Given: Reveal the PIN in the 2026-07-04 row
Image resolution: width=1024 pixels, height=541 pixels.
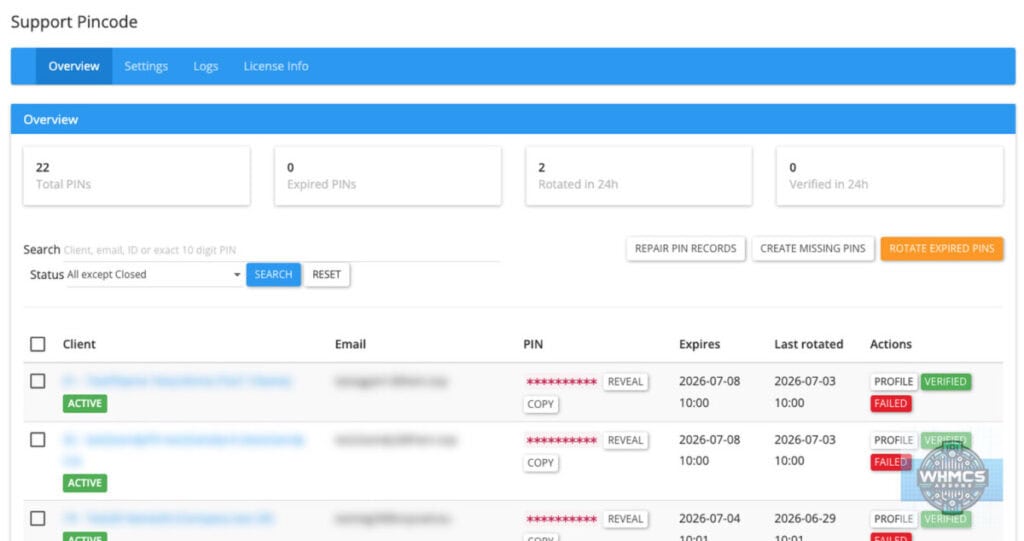Looking at the screenshot, I should (x=626, y=519).
